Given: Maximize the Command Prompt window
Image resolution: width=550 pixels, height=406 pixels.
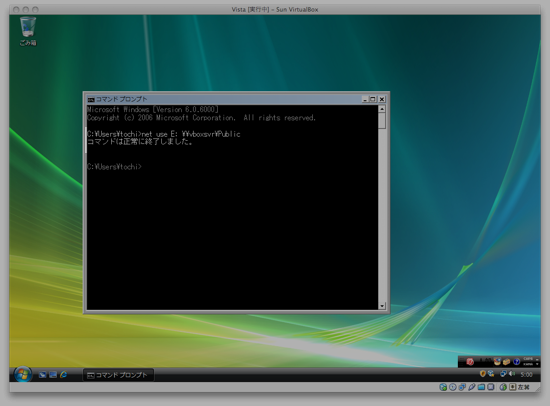Looking at the screenshot, I should [x=373, y=99].
